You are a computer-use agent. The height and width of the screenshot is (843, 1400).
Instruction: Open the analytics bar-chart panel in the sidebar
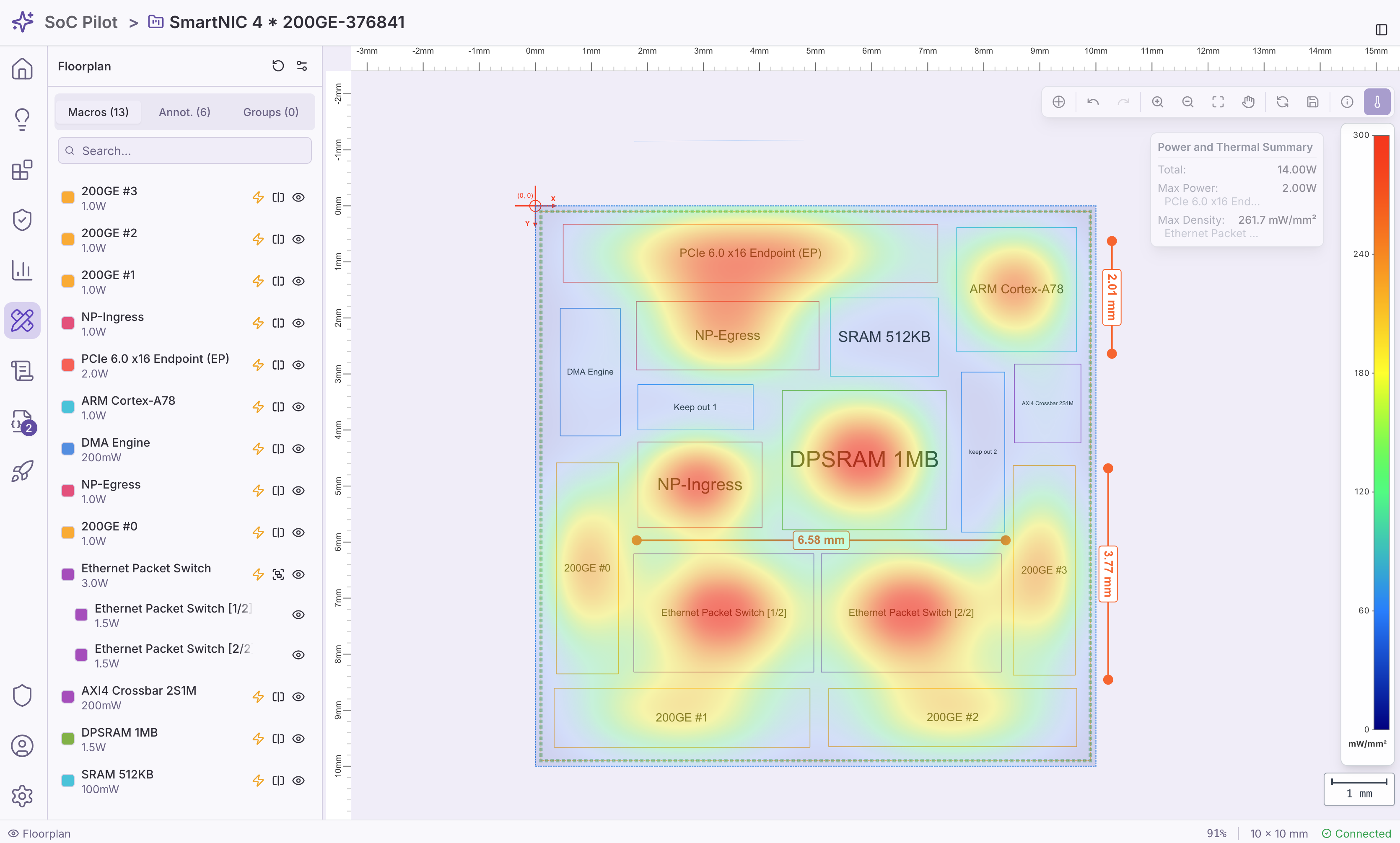22,271
